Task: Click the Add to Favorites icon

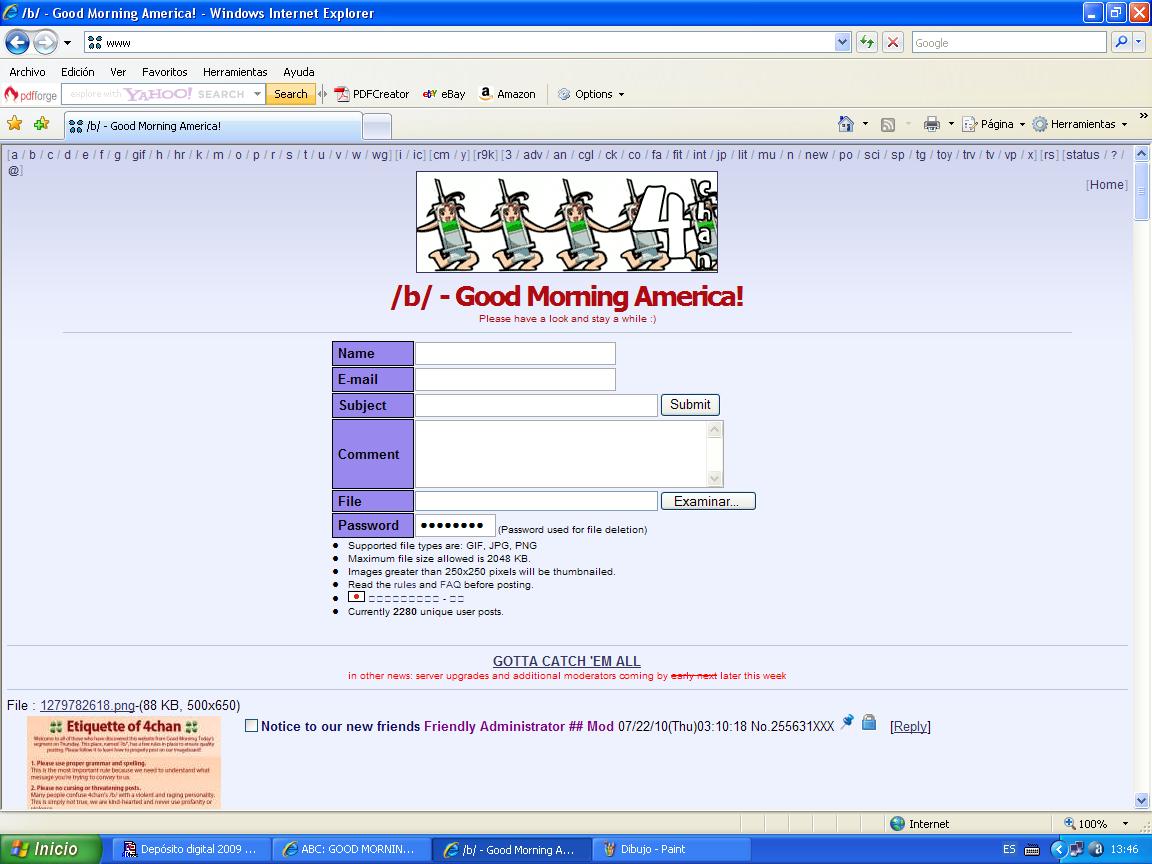Action: click(x=41, y=123)
